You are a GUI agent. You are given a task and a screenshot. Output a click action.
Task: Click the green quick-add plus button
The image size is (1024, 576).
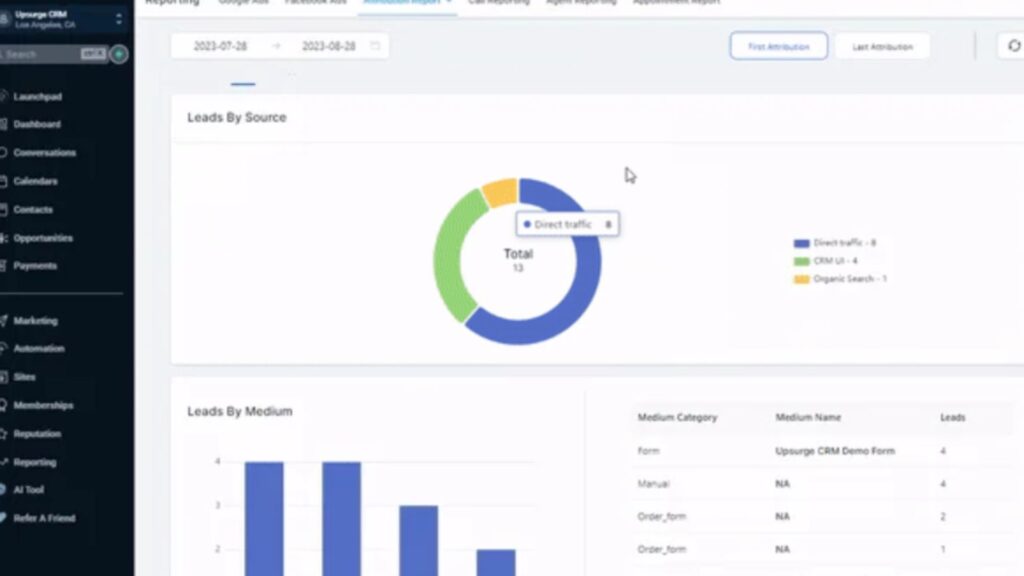[119, 54]
